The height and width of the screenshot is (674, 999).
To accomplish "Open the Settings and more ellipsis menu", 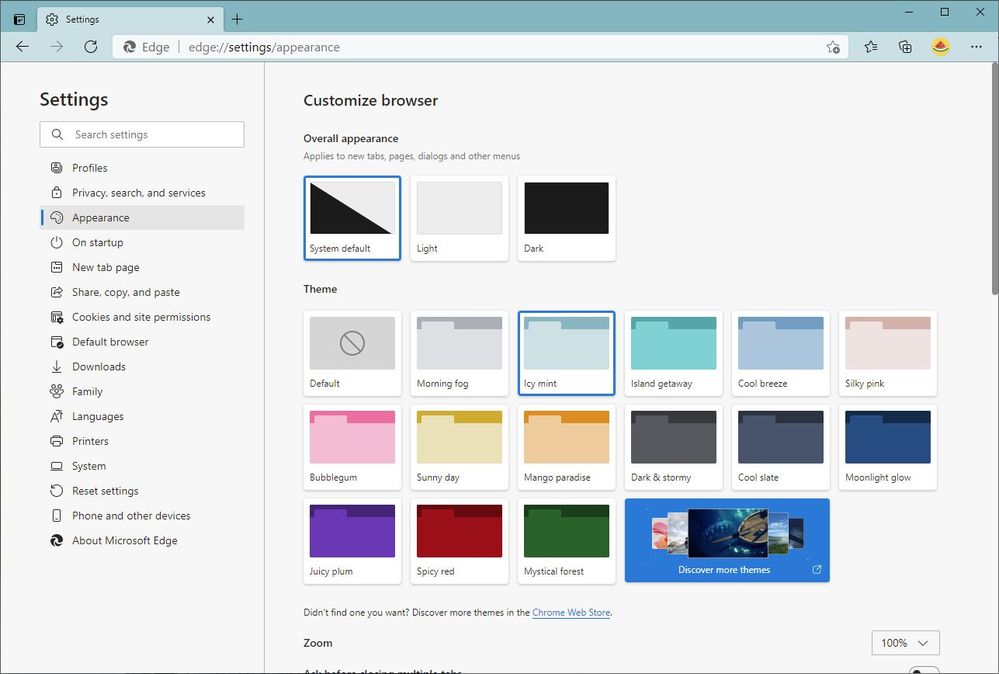I will pyautogui.click(x=976, y=47).
